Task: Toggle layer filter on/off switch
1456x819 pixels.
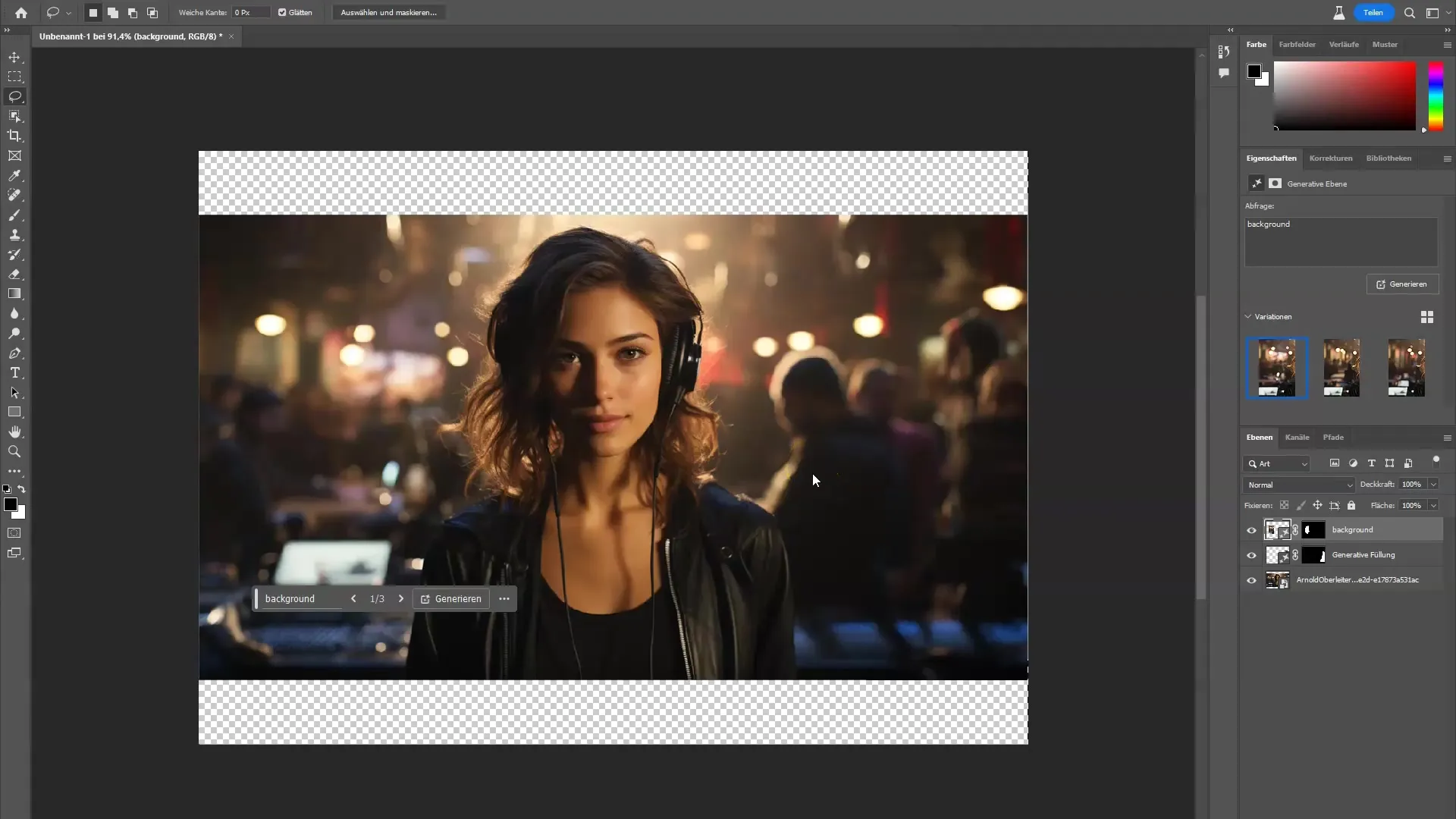Action: pos(1436,460)
